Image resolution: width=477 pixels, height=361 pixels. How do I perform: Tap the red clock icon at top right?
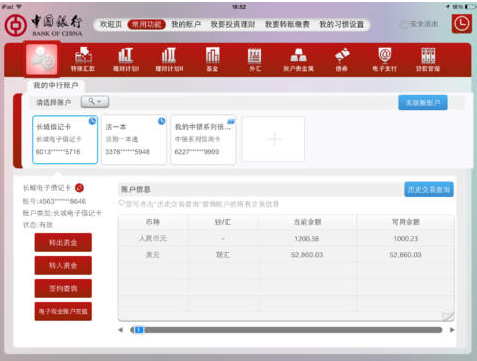pos(462,24)
